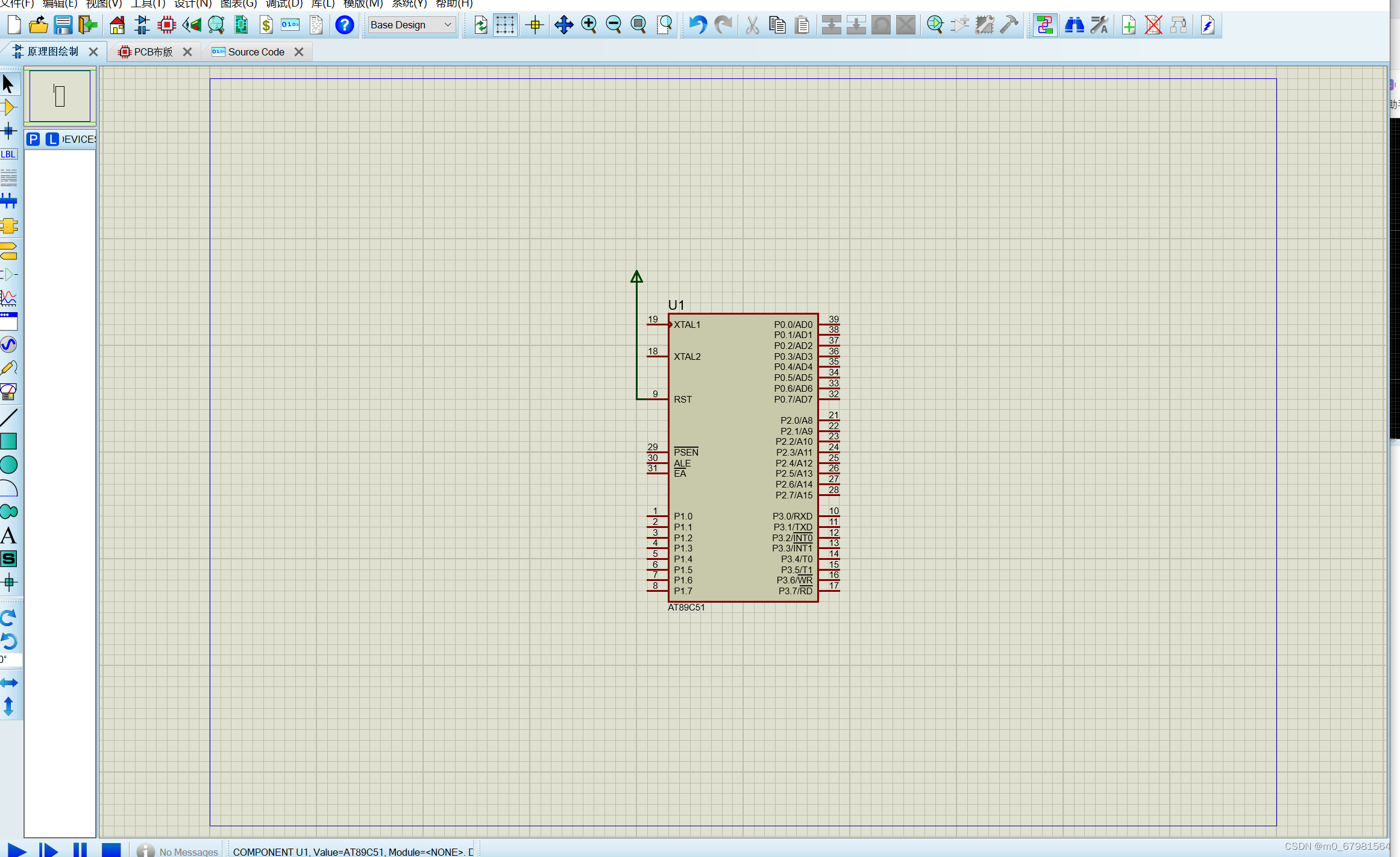Click the rotation angle input field
The height and width of the screenshot is (857, 1400).
pyautogui.click(x=11, y=659)
